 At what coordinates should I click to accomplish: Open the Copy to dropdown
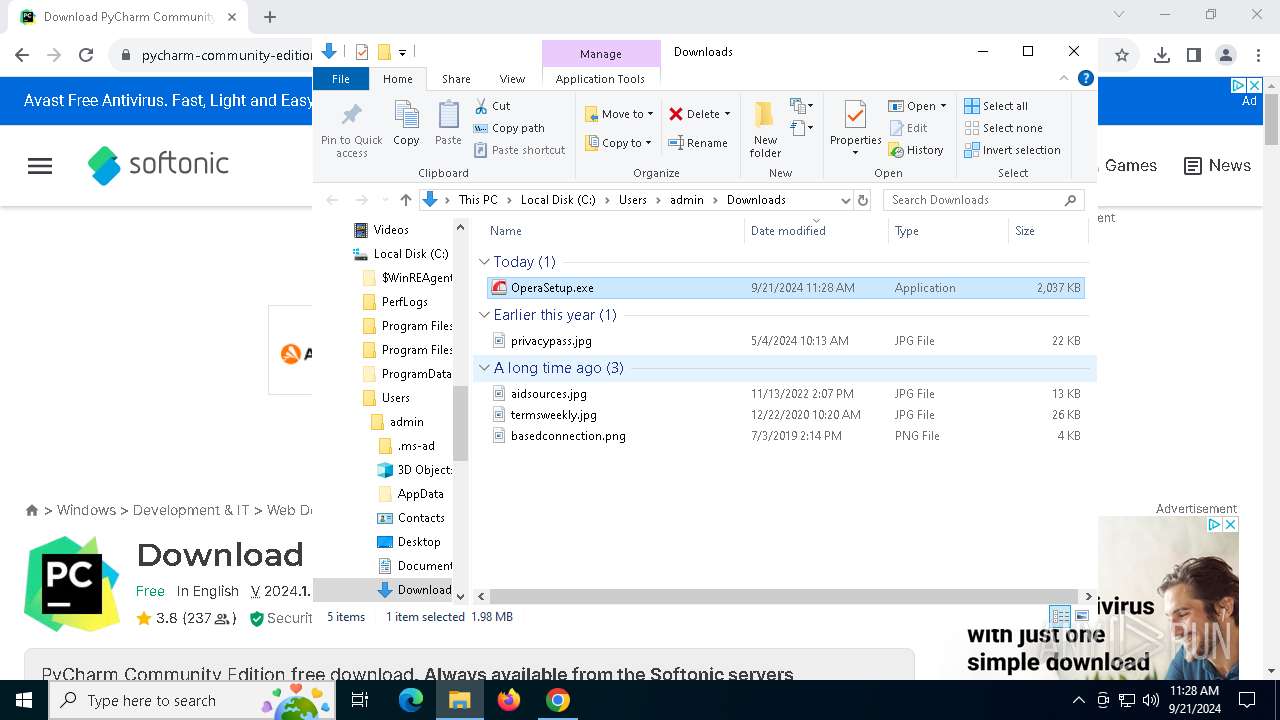[x=619, y=143]
